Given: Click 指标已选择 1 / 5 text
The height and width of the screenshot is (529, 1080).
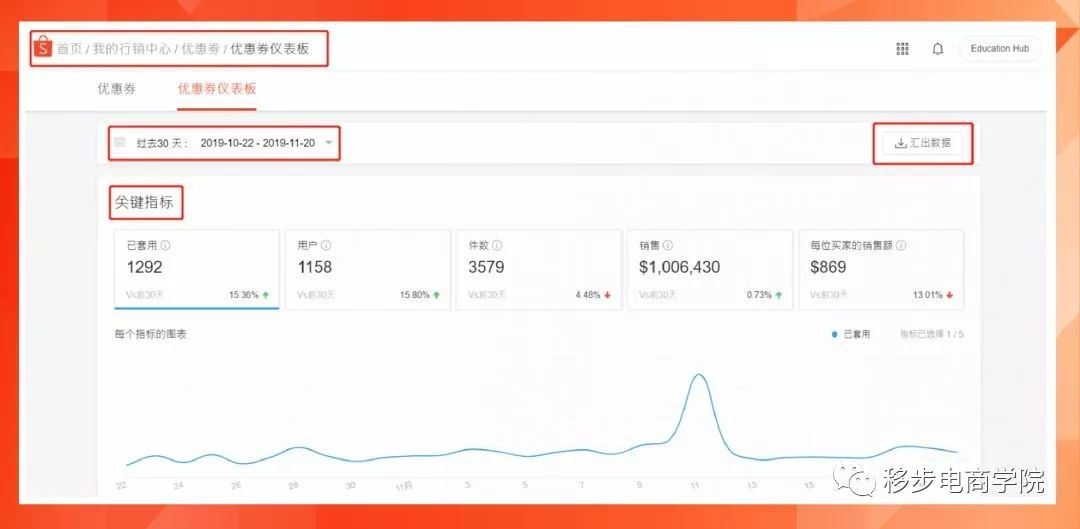Looking at the screenshot, I should (x=932, y=334).
